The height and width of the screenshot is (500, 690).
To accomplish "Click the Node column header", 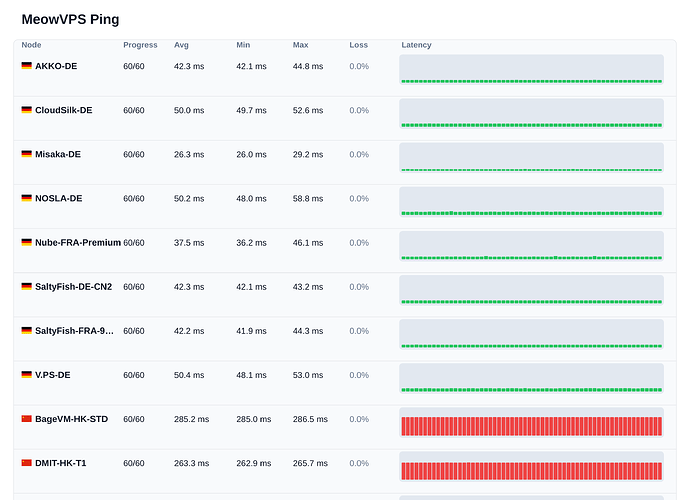I will point(31,45).
